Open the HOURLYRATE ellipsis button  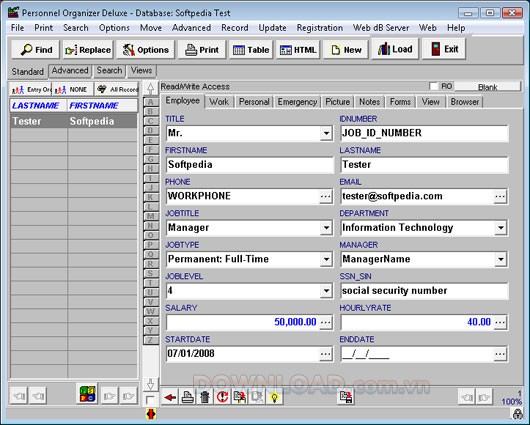coord(500,323)
